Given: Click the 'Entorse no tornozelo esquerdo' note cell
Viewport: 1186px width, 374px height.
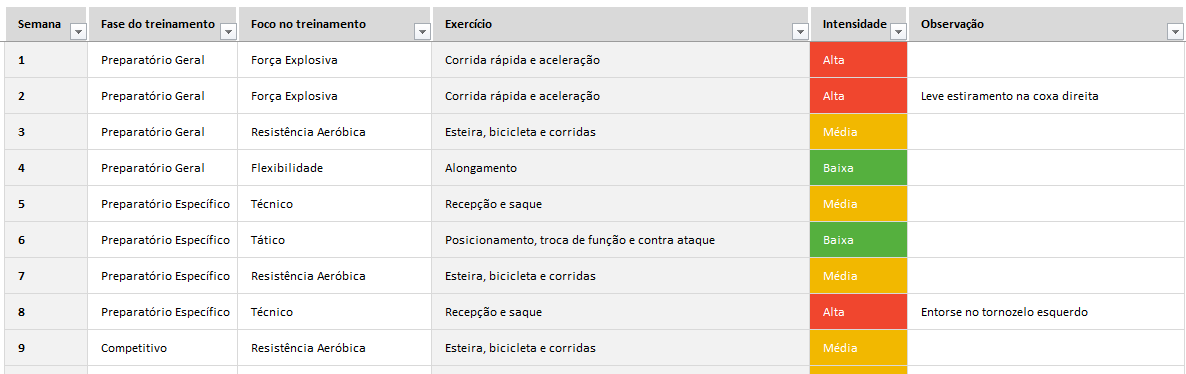Looking at the screenshot, I should pyautogui.click(x=1047, y=312).
